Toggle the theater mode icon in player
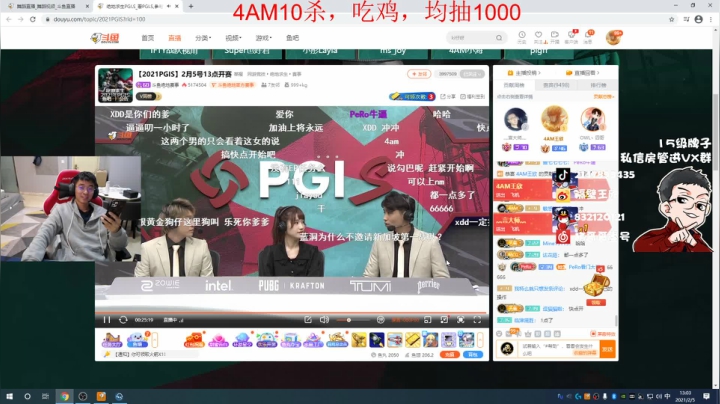The width and height of the screenshot is (720, 404). (444, 320)
